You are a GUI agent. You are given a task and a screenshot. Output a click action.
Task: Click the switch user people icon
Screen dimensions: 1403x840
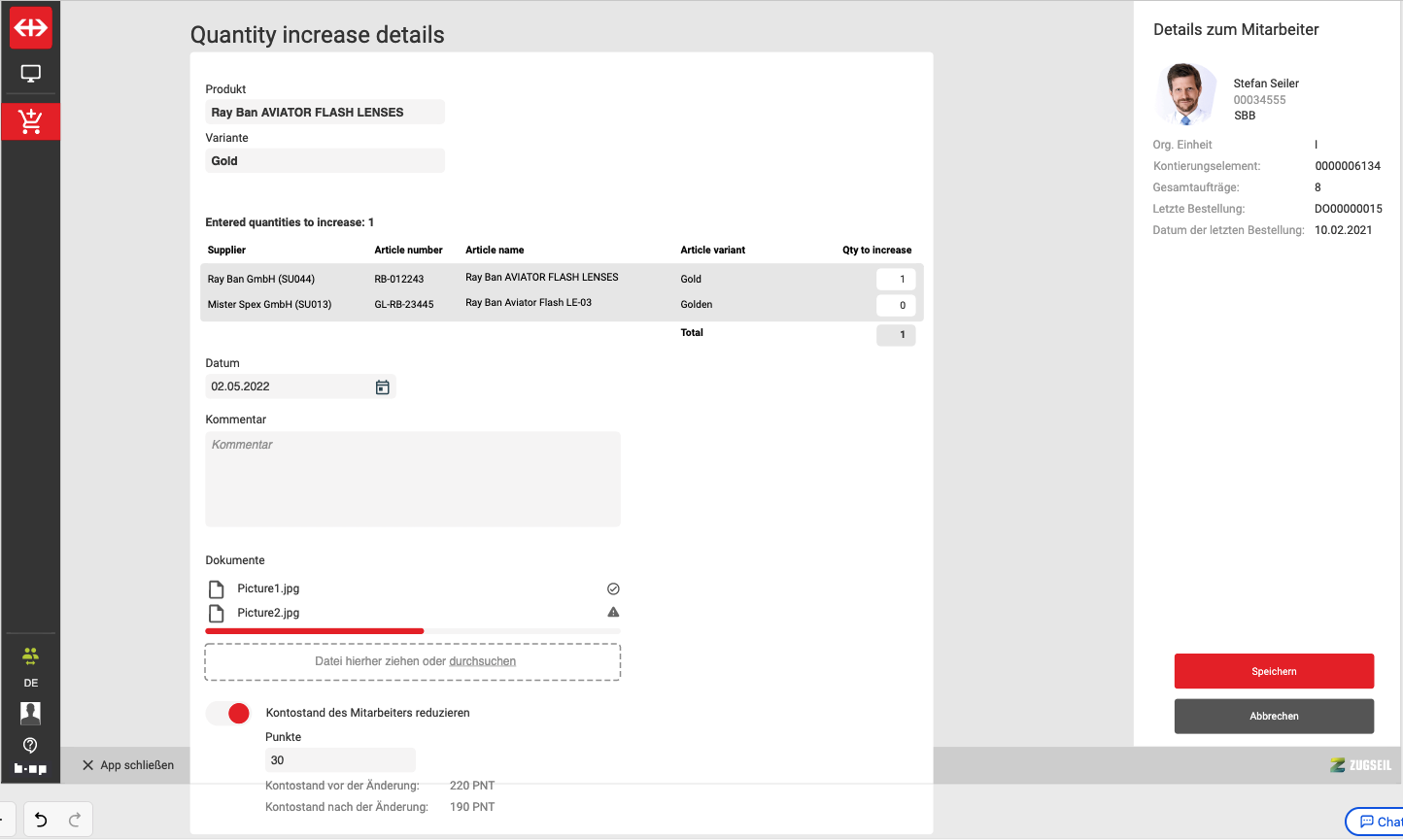[x=30, y=656]
